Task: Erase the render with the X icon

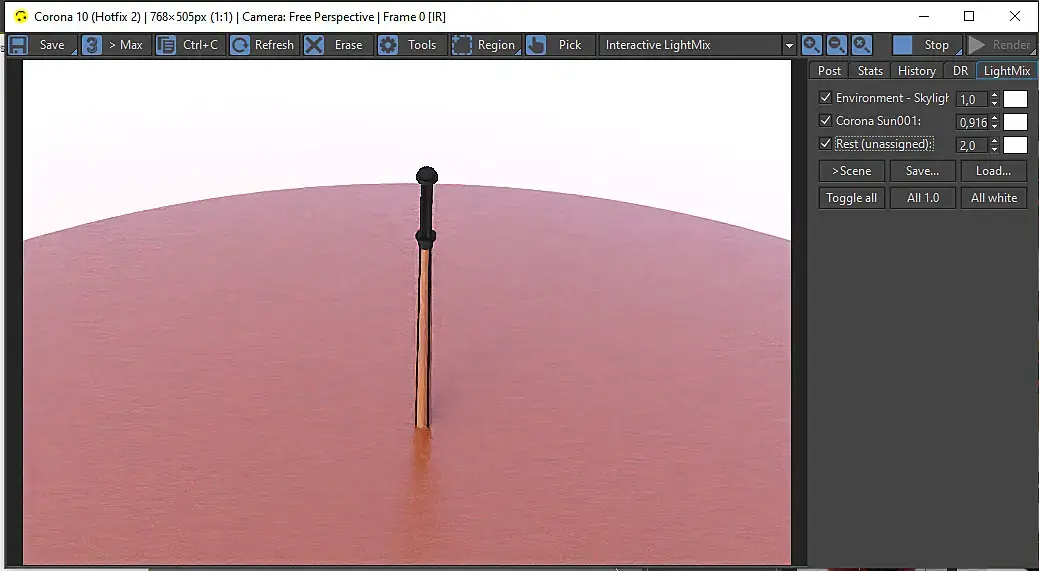Action: tap(314, 45)
